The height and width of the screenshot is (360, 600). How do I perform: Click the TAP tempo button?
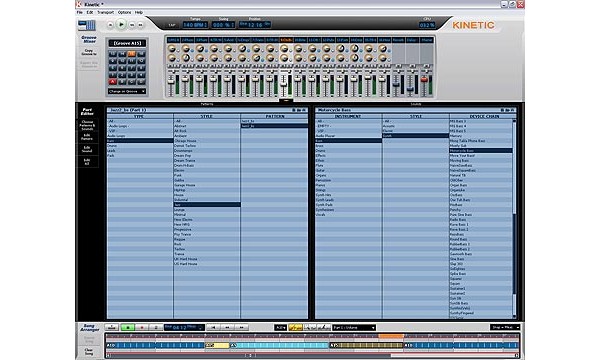(172, 25)
